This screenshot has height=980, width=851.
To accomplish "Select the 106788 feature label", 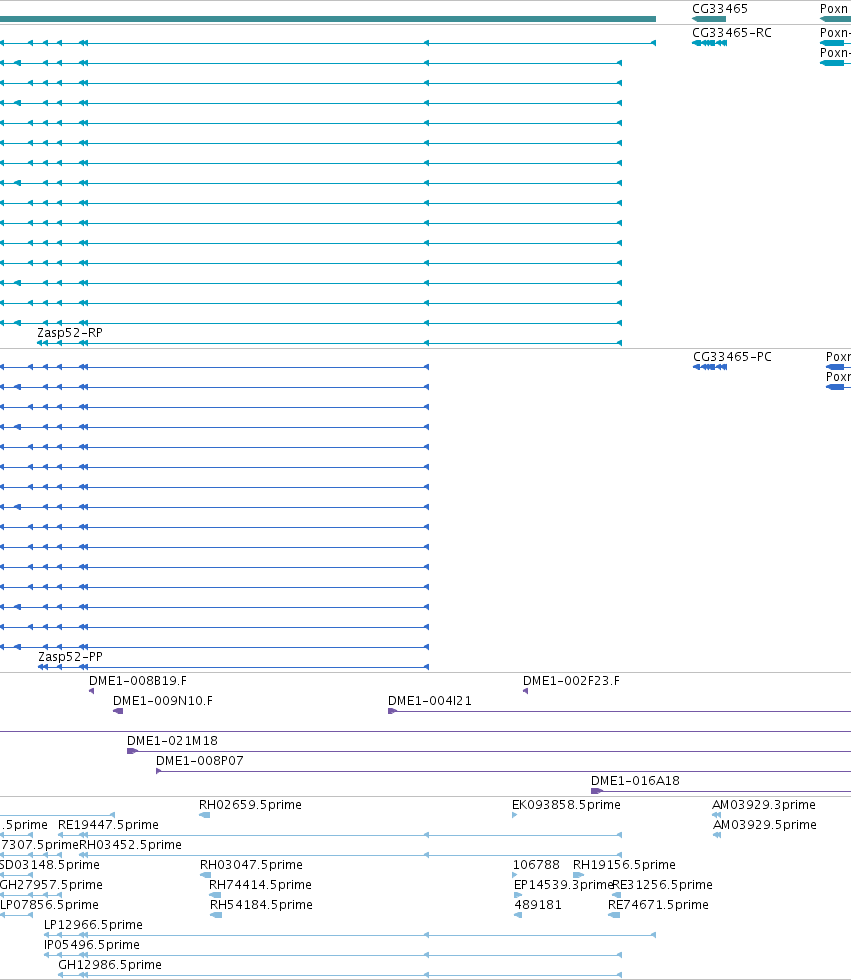I will coord(536,864).
